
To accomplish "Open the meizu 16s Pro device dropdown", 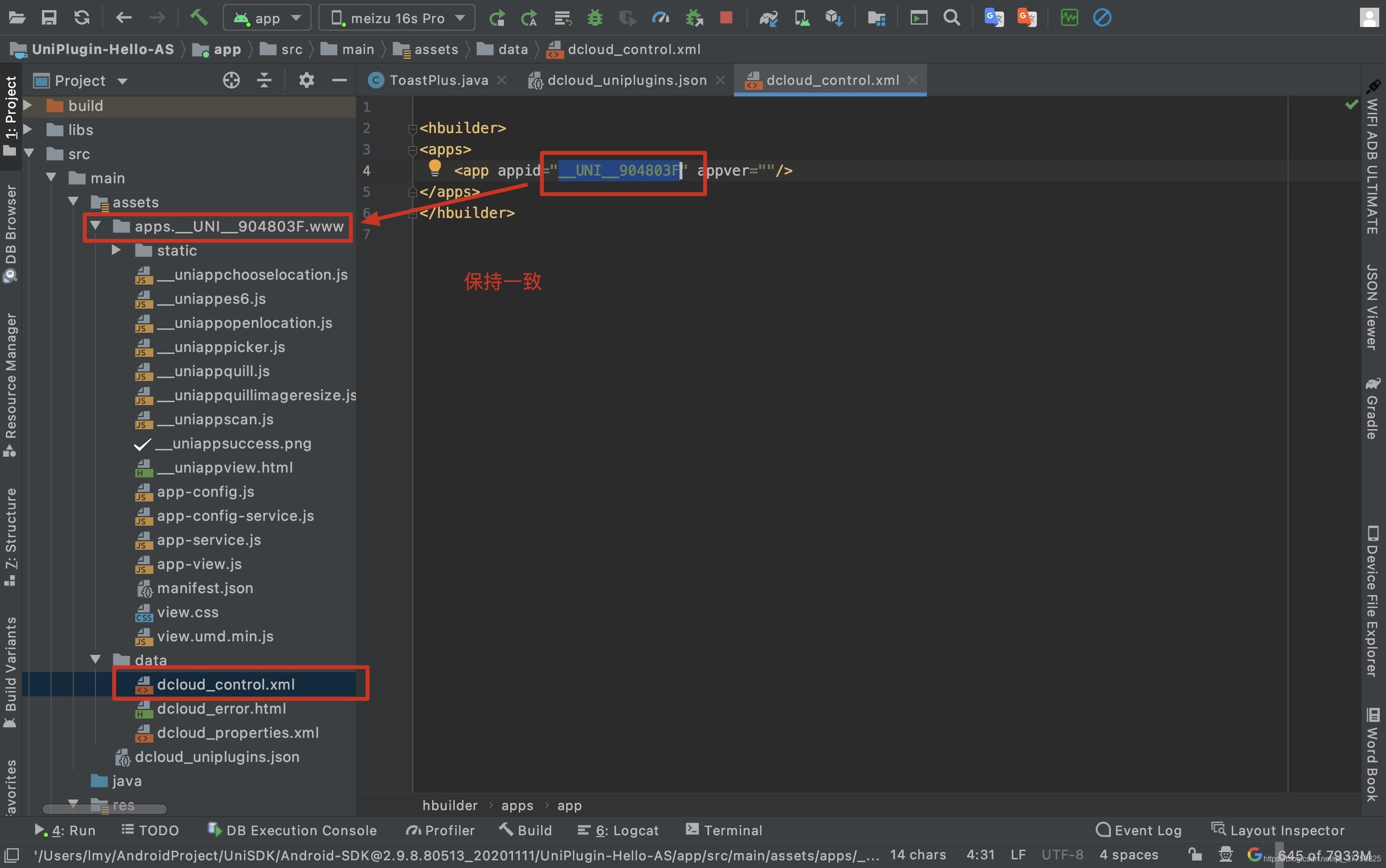I will [x=397, y=18].
